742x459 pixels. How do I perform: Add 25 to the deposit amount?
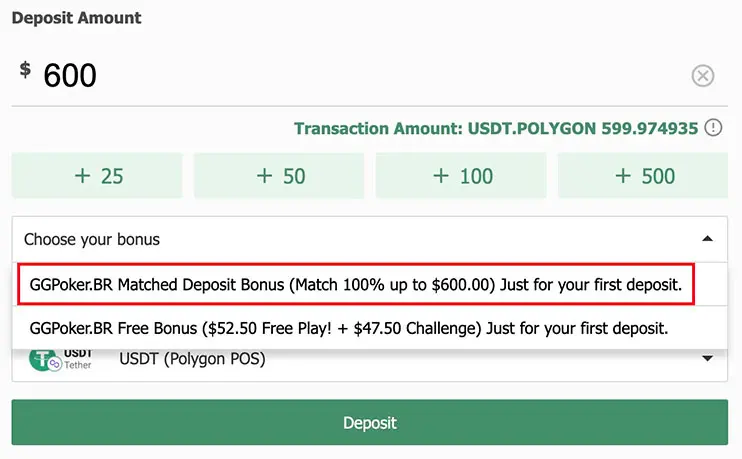click(97, 176)
